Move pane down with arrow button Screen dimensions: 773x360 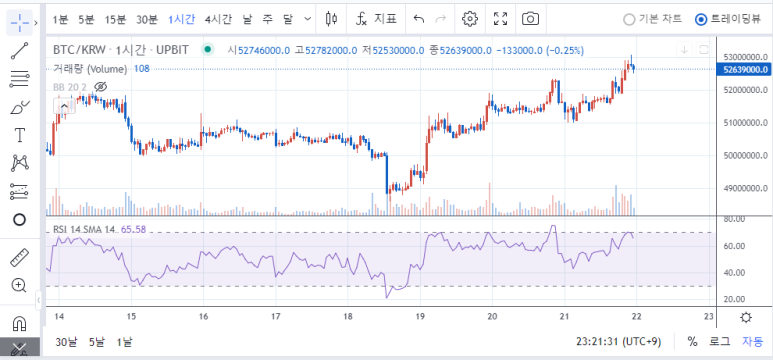click(x=684, y=49)
